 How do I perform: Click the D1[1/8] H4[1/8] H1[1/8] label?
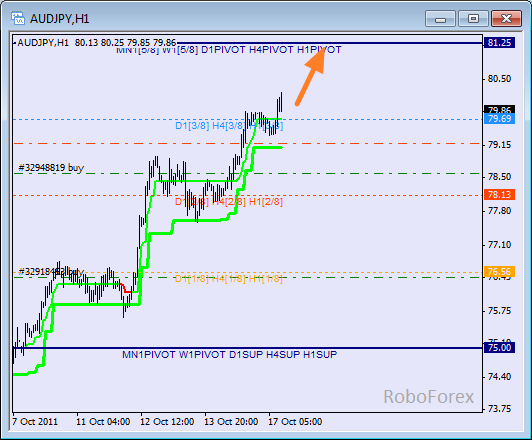[x=229, y=279]
